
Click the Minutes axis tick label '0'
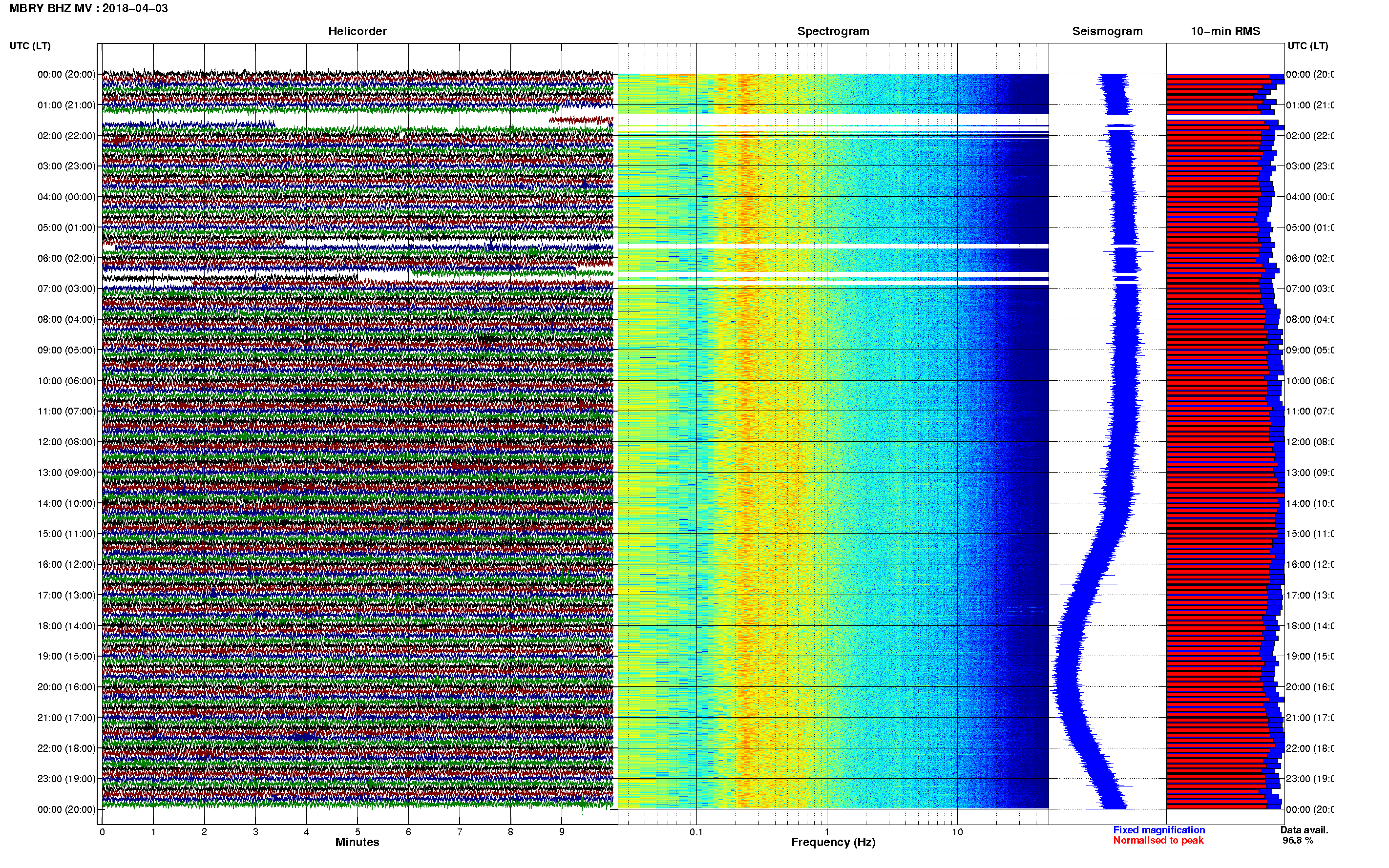pyautogui.click(x=102, y=832)
